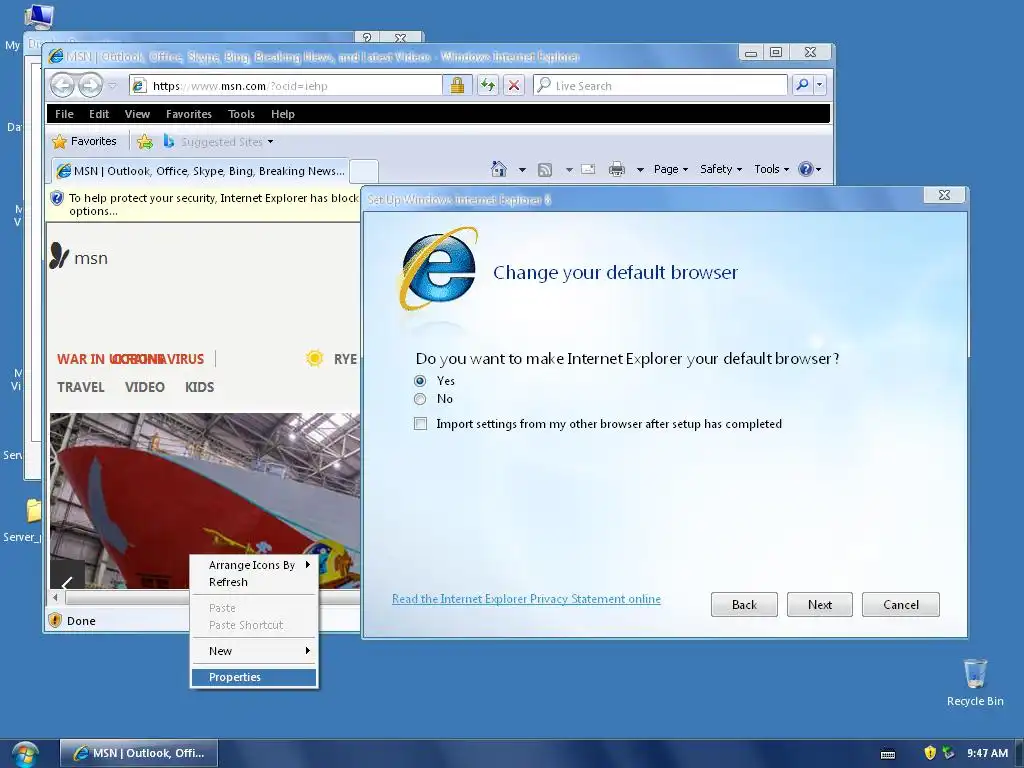The image size is (1024, 768).
Task: Check Import settings from my other browser
Action: point(421,424)
